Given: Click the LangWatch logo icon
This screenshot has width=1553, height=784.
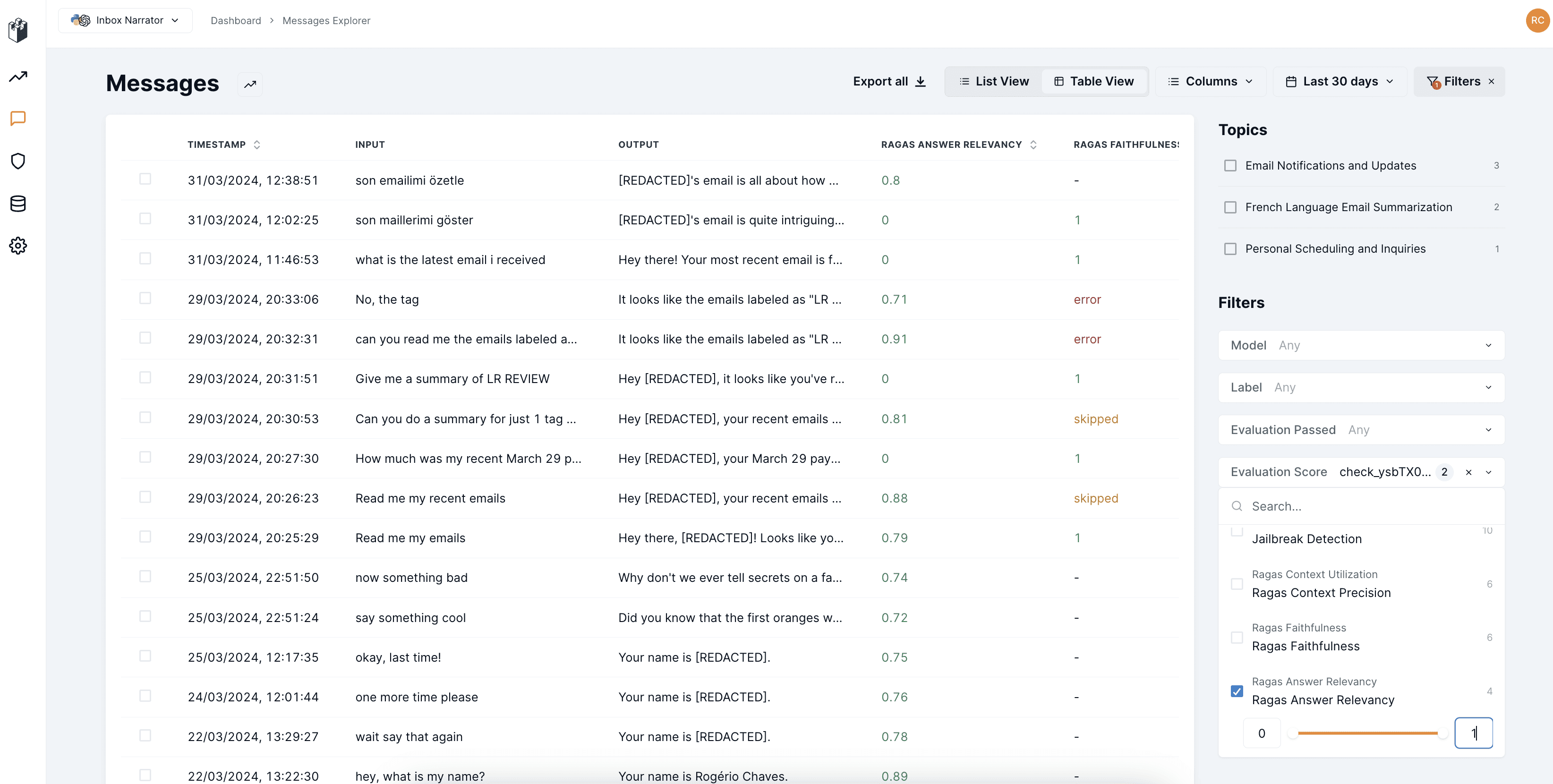Looking at the screenshot, I should coord(18,30).
